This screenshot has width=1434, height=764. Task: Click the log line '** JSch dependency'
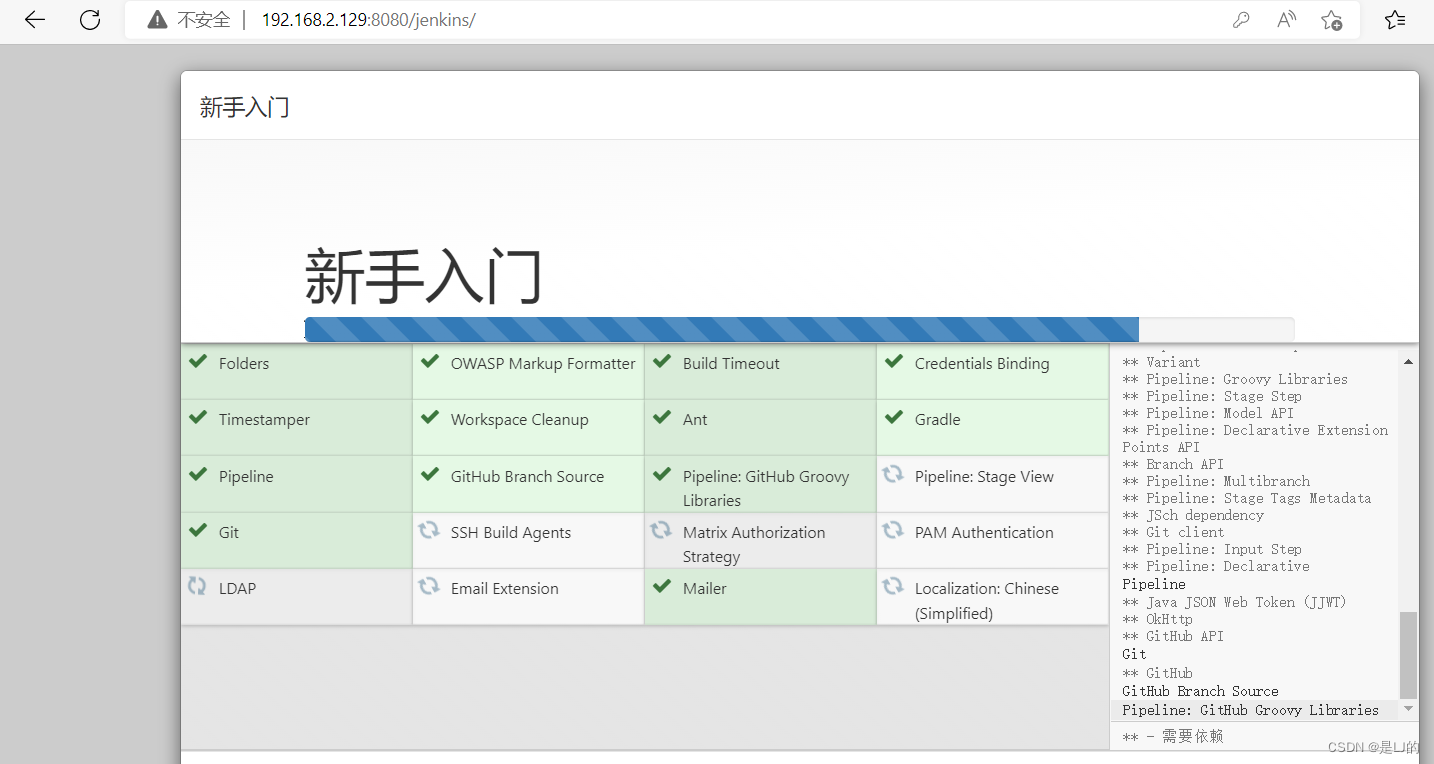[1193, 515]
